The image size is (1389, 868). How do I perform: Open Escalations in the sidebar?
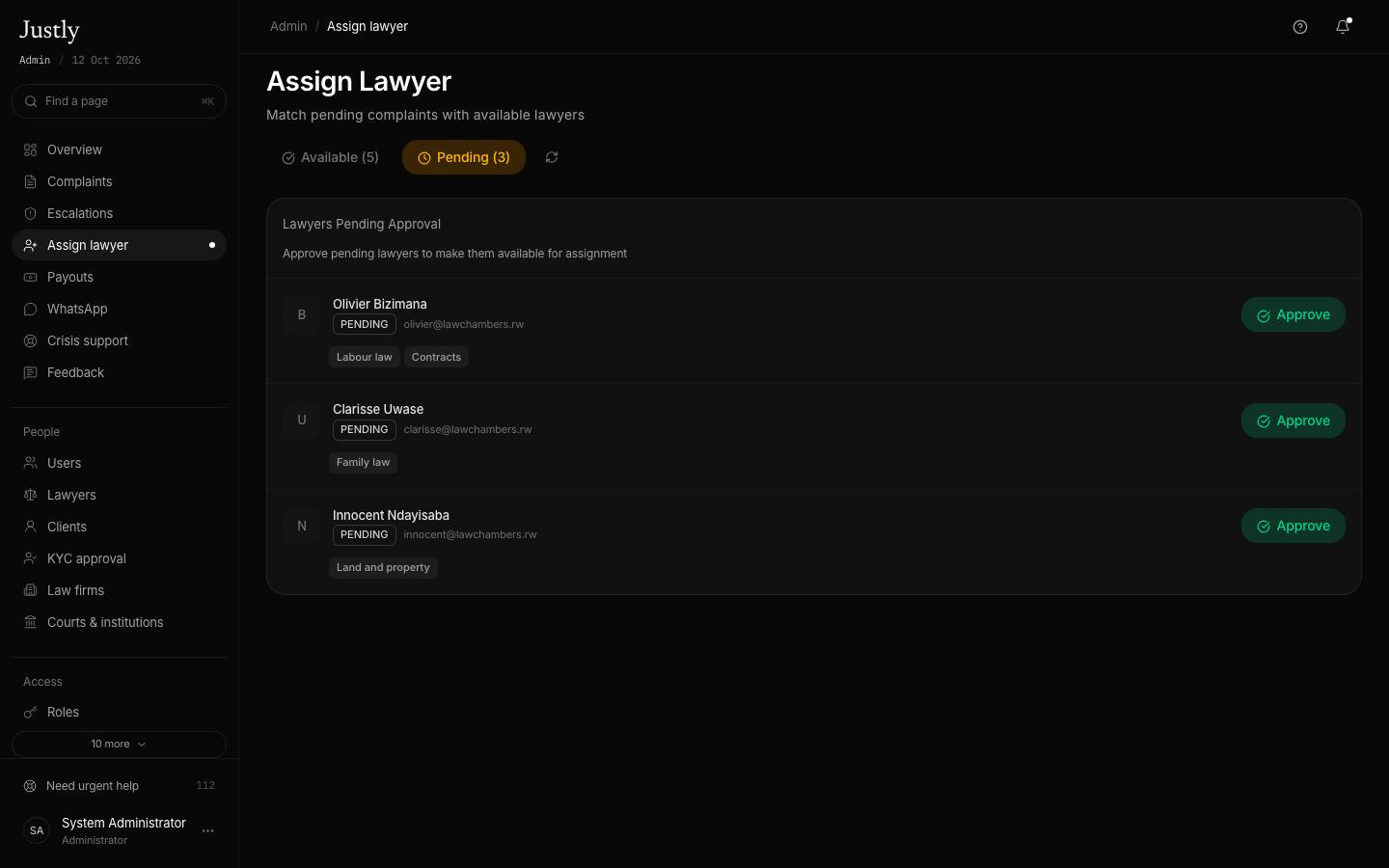pyautogui.click(x=119, y=213)
